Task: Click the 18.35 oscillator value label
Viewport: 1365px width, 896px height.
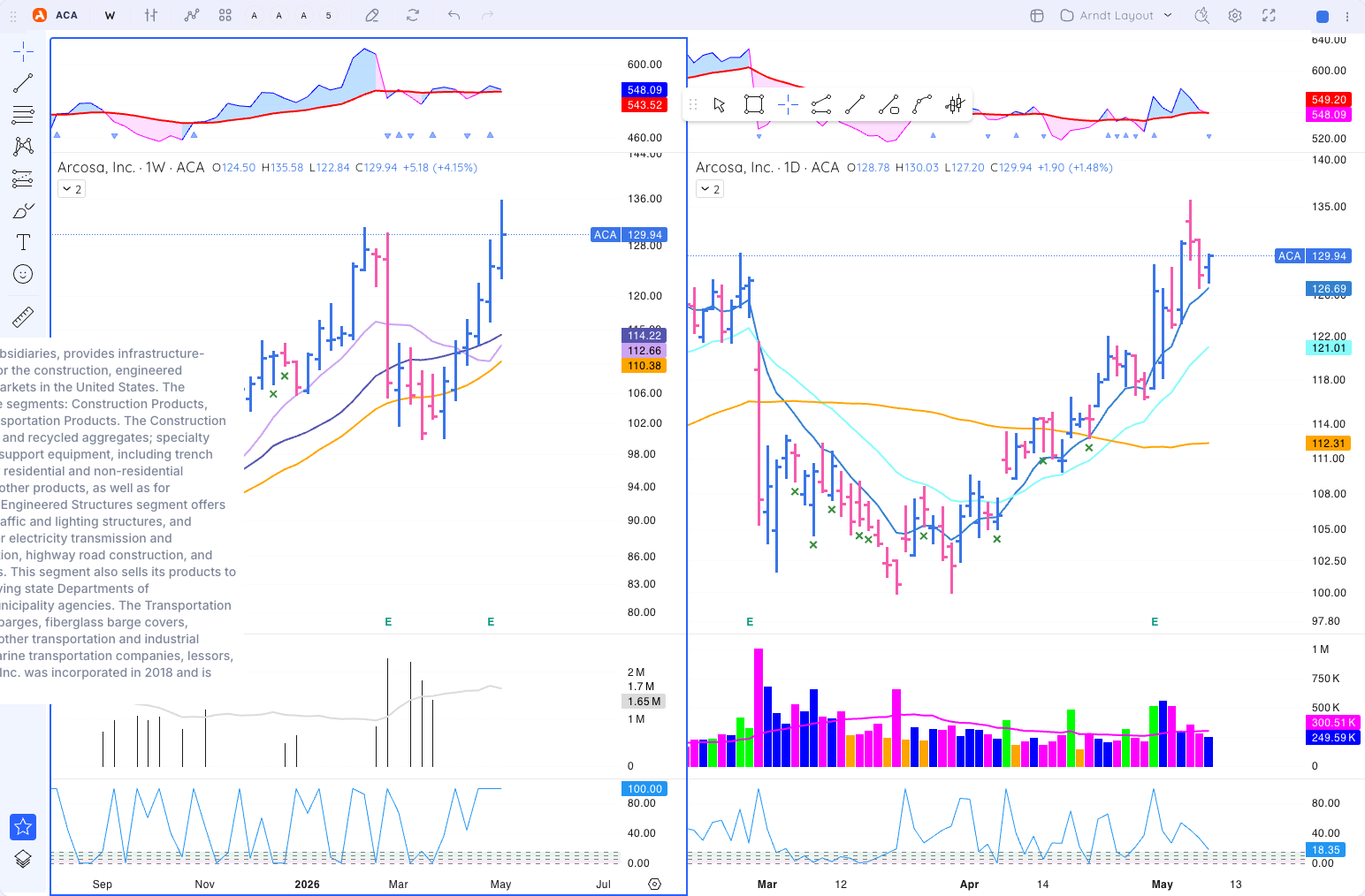Action: point(1326,850)
